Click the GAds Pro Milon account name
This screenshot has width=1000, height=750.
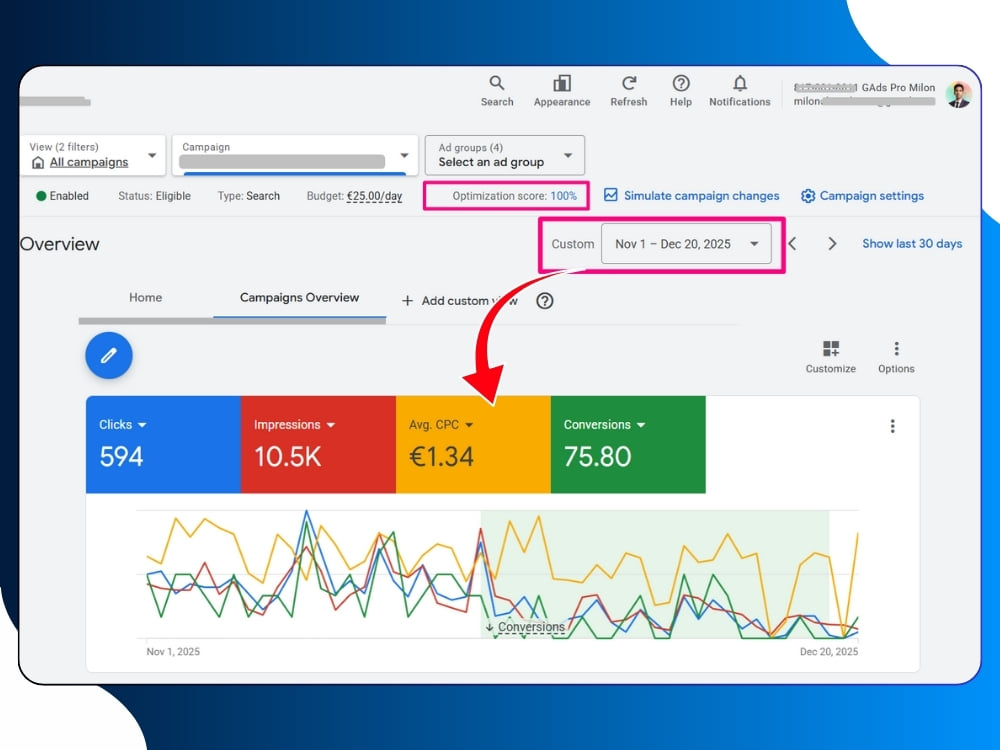(x=898, y=87)
